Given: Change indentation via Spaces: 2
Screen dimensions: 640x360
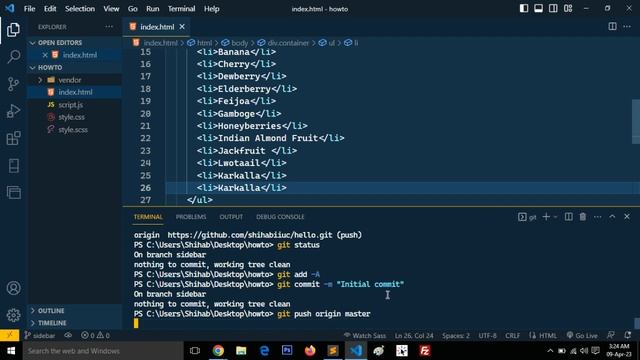Looking at the screenshot, I should pos(456,336).
